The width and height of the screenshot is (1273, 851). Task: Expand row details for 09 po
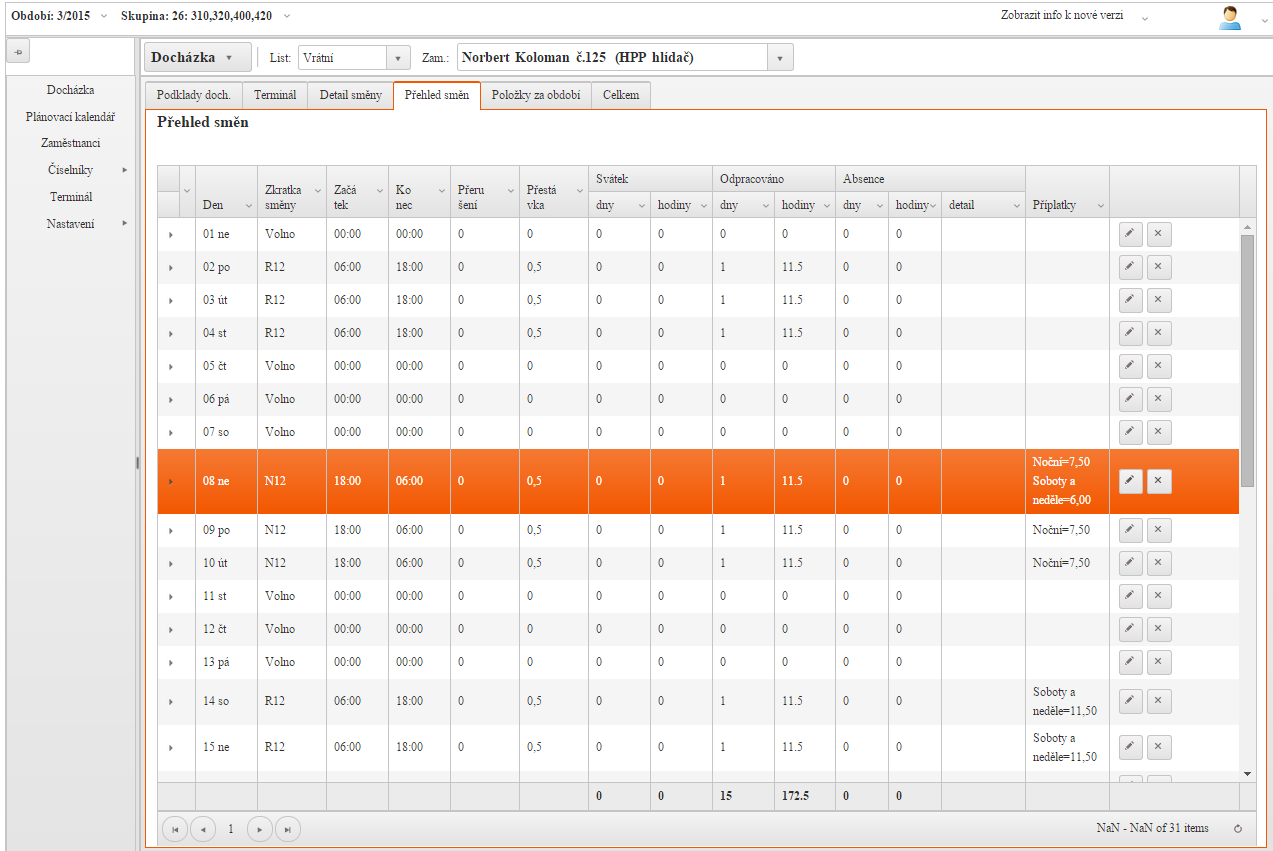point(170,531)
